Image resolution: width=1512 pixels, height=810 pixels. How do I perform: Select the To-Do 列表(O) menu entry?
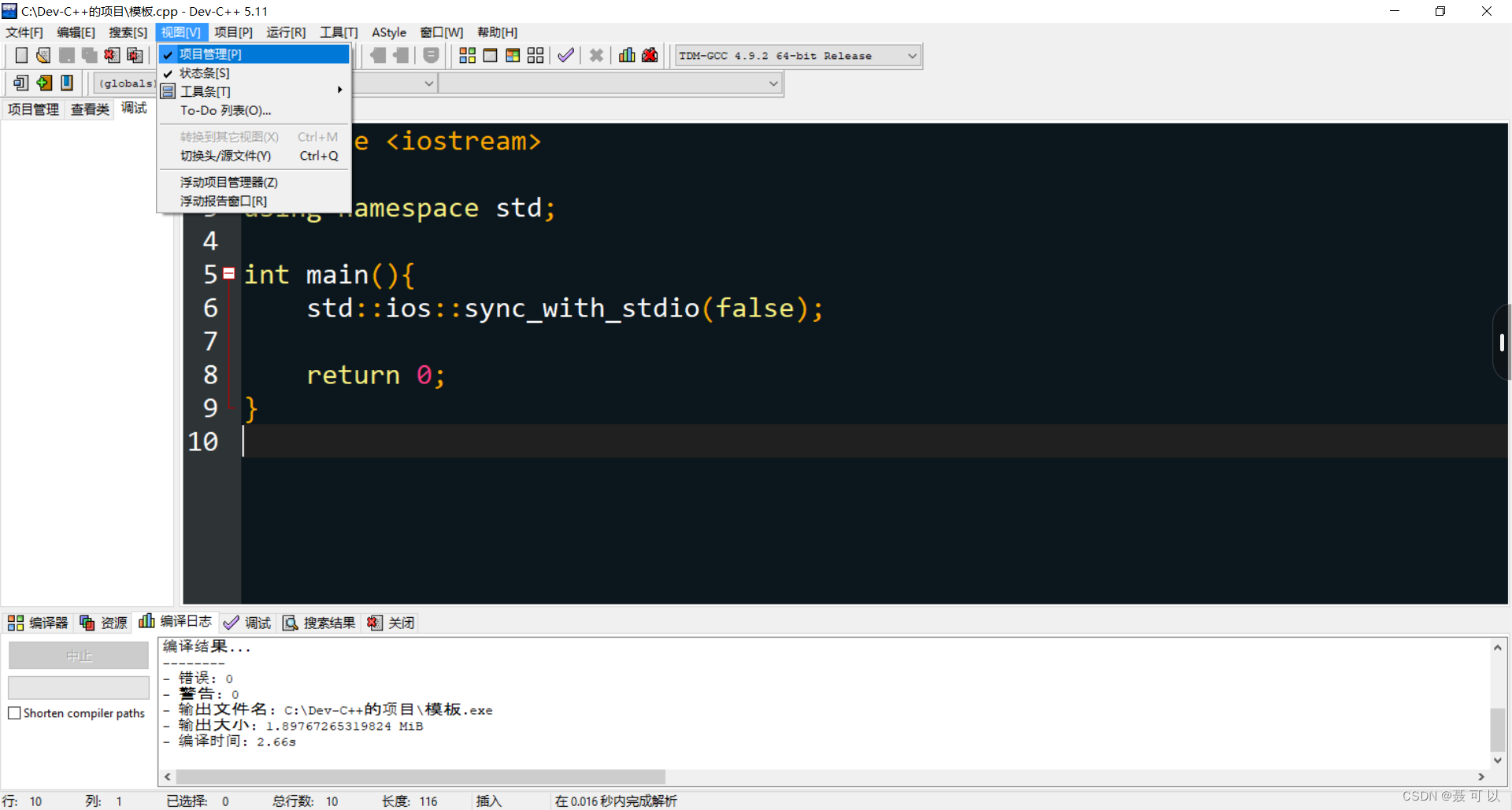225,110
